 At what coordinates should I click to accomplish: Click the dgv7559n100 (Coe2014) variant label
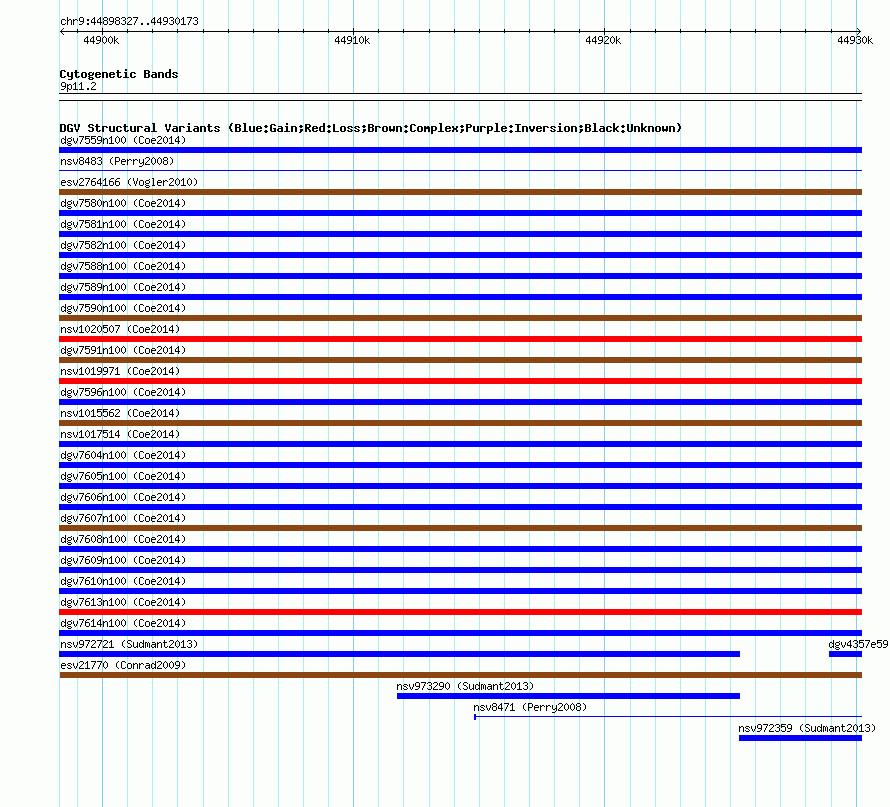123,140
